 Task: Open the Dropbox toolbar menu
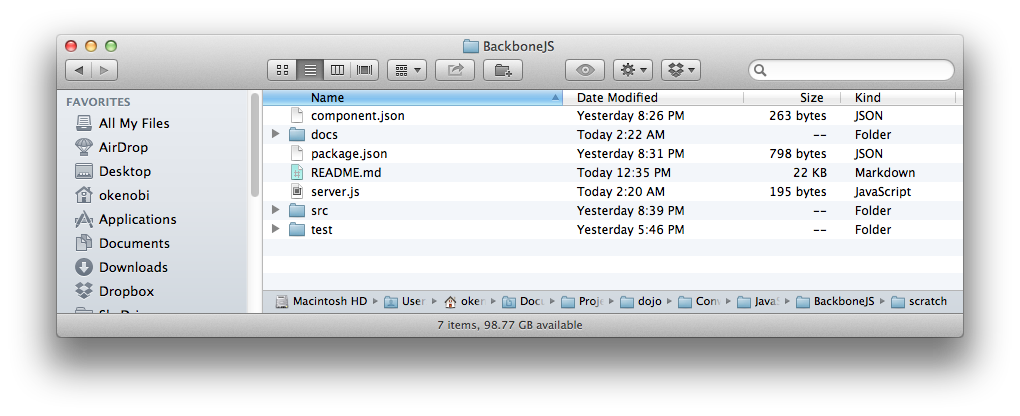681,70
